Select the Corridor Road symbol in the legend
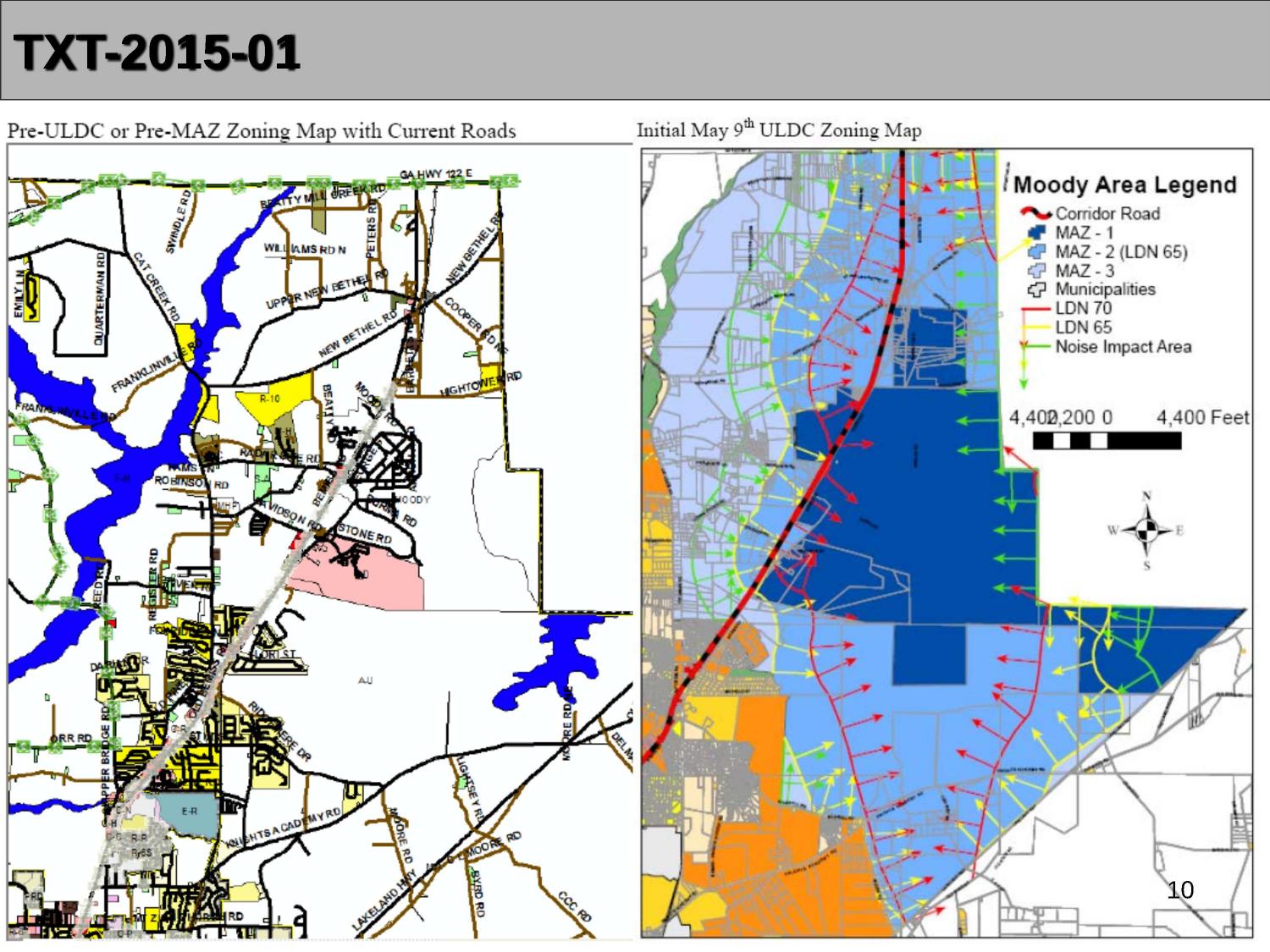The width and height of the screenshot is (1270, 952). [x=1036, y=212]
